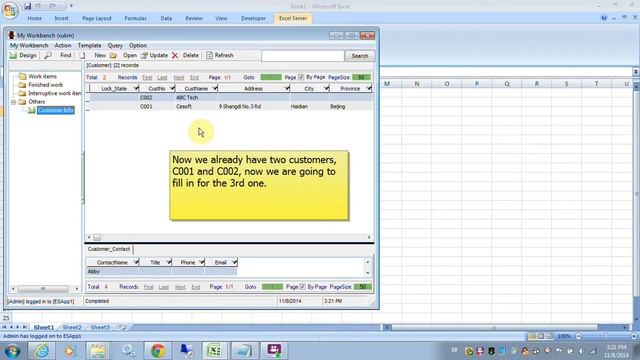Open the Query menu
The height and width of the screenshot is (360, 640).
point(115,45)
